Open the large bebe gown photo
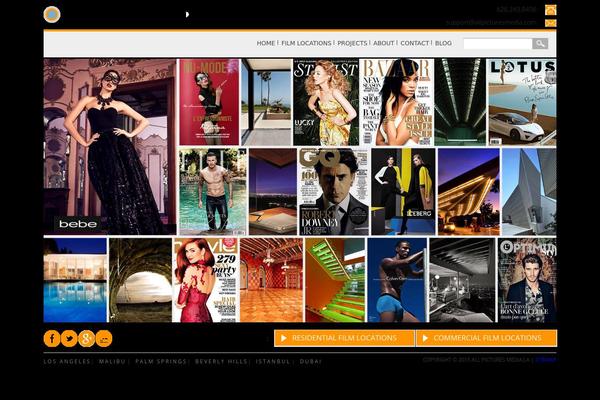Image resolution: width=600 pixels, height=400 pixels. 110,147
